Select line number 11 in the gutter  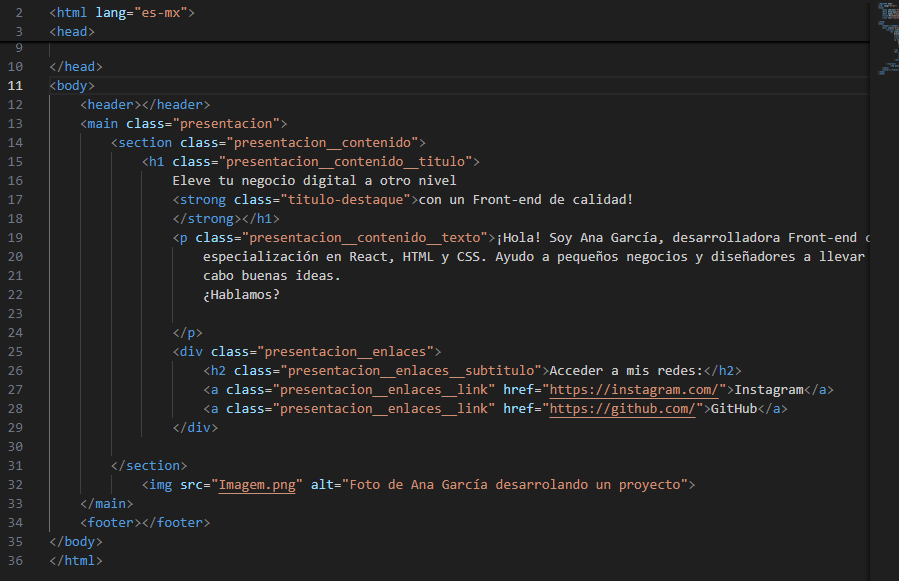pyautogui.click(x=15, y=85)
